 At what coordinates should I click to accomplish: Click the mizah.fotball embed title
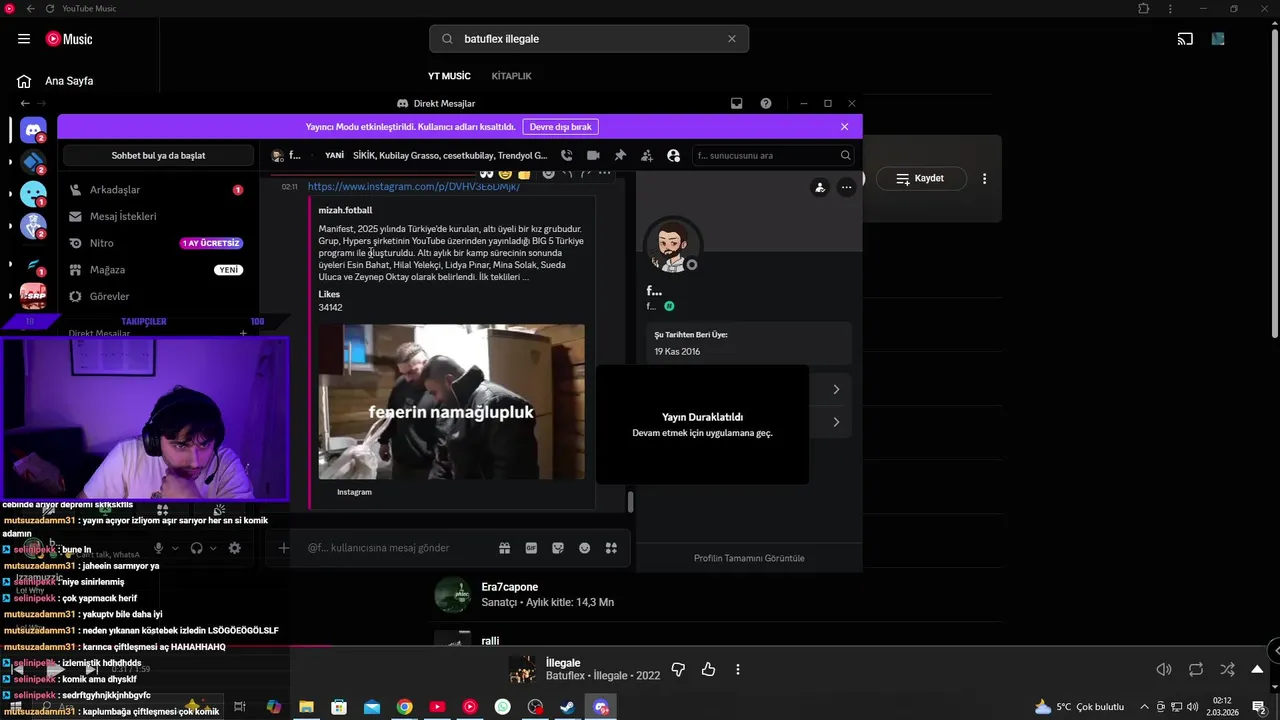[x=345, y=210]
